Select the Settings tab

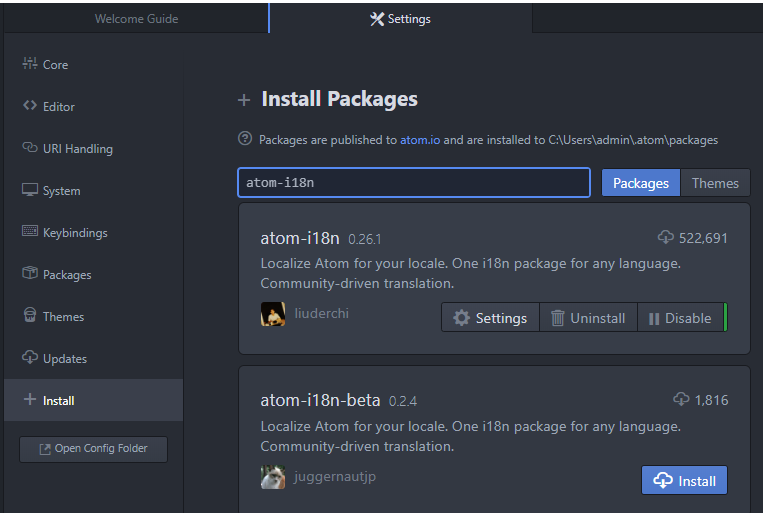click(x=400, y=18)
